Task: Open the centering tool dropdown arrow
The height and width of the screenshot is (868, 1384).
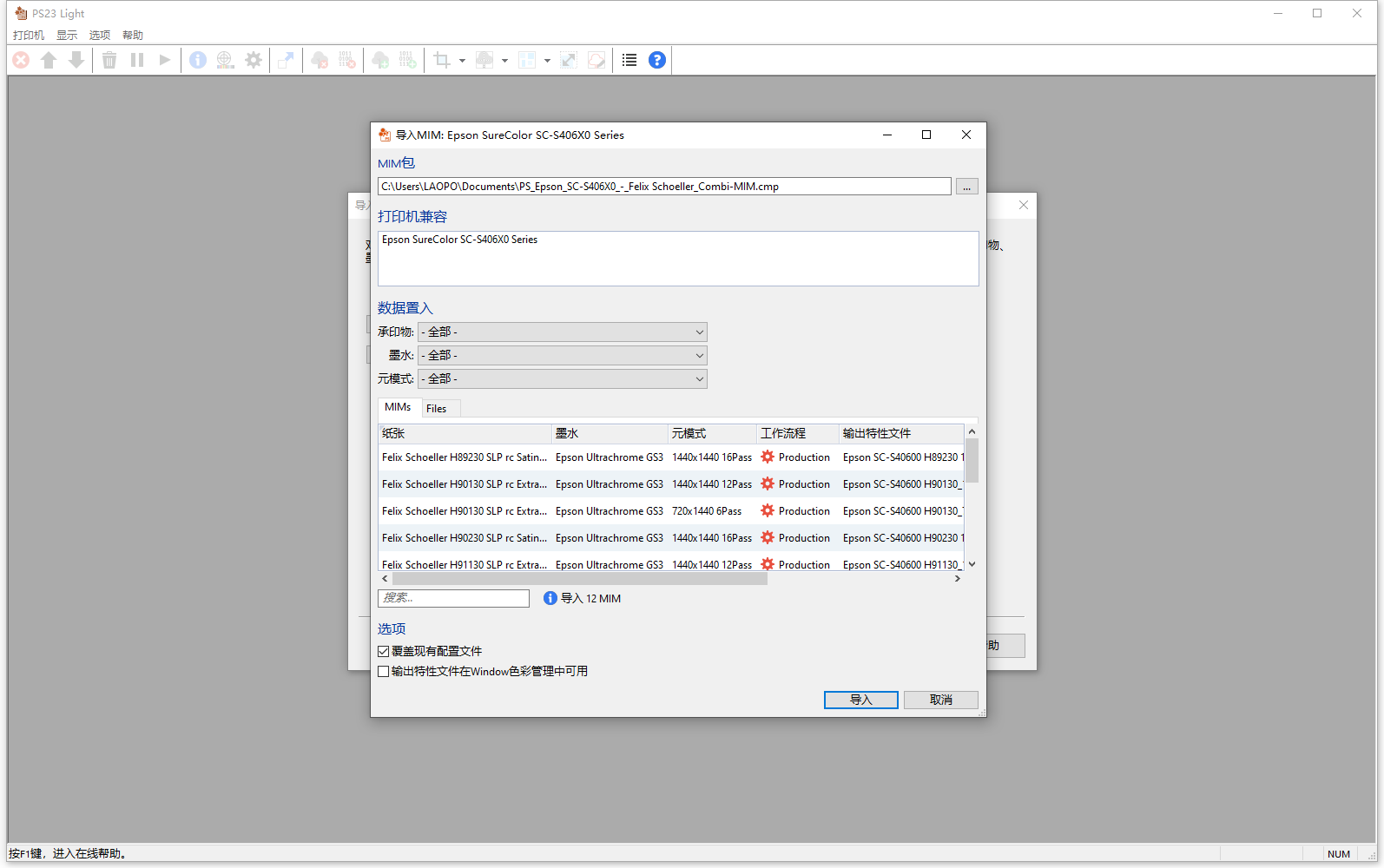Action: (x=504, y=61)
